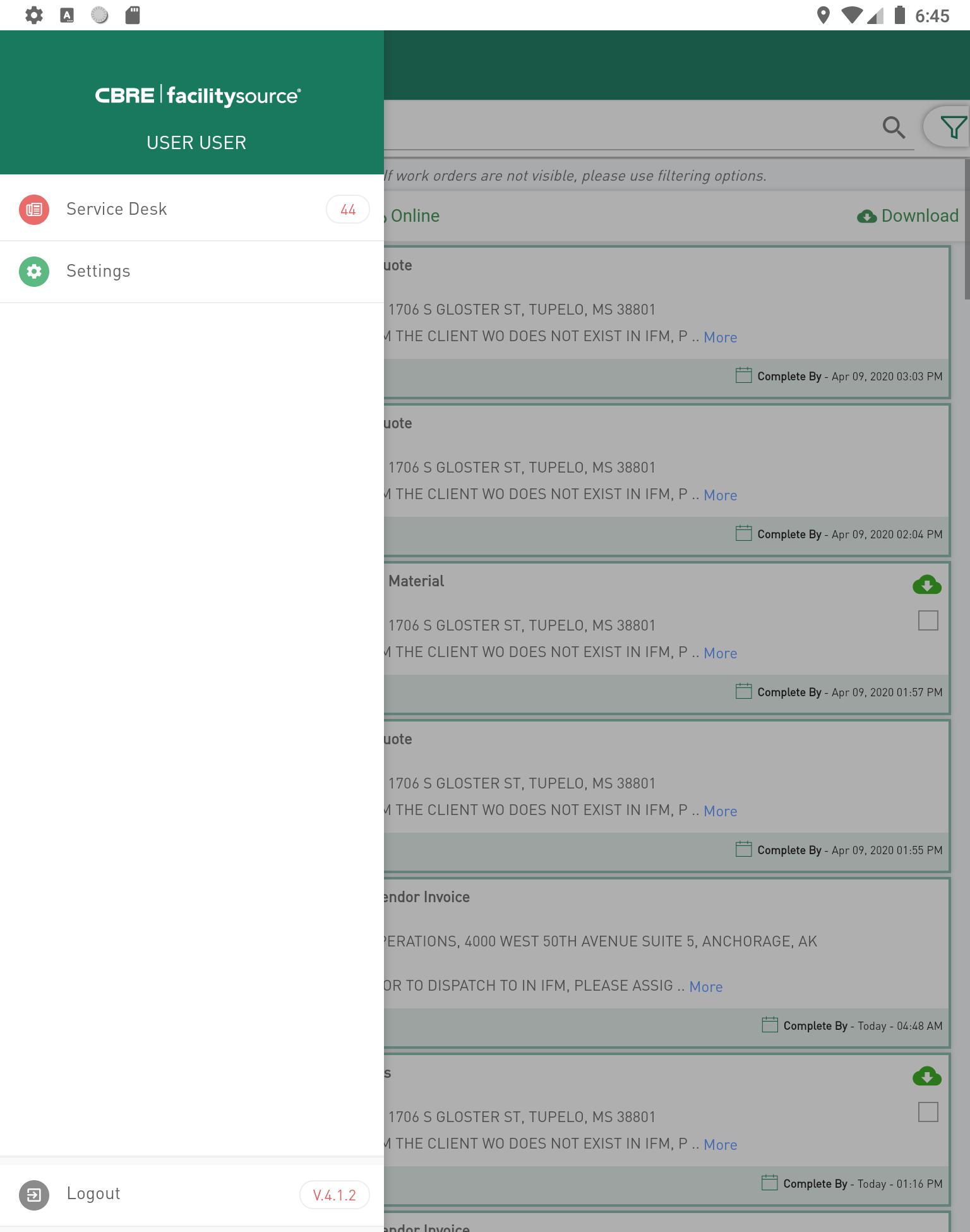Click calendar icon for Today 01:16 PM
This screenshot has width=970, height=1232.
tap(770, 1183)
